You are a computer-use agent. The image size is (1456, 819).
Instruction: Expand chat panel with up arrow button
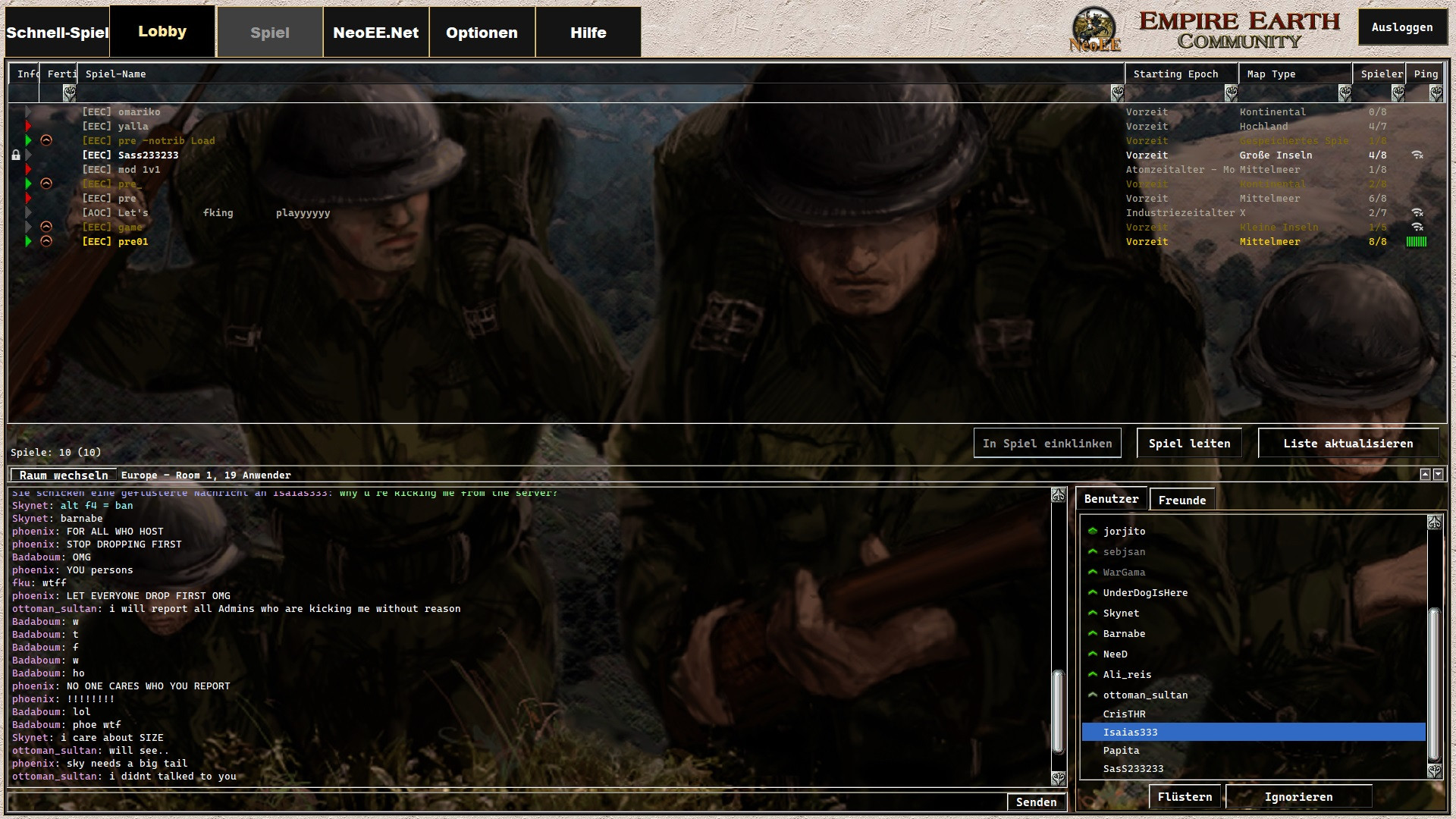(1425, 475)
